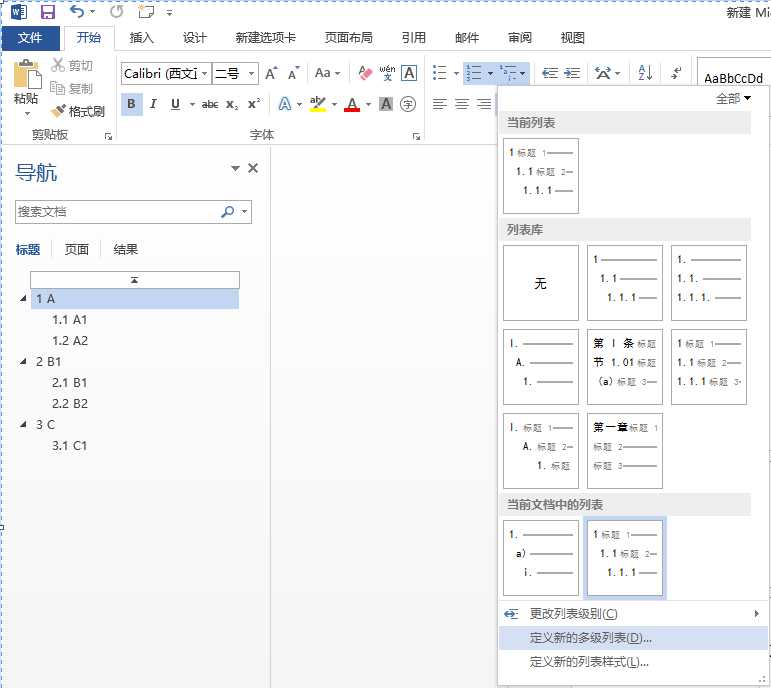Viewport: 771px width, 688px height.
Task: Click the Asian Layout icon
Action: pyautogui.click(x=603, y=73)
